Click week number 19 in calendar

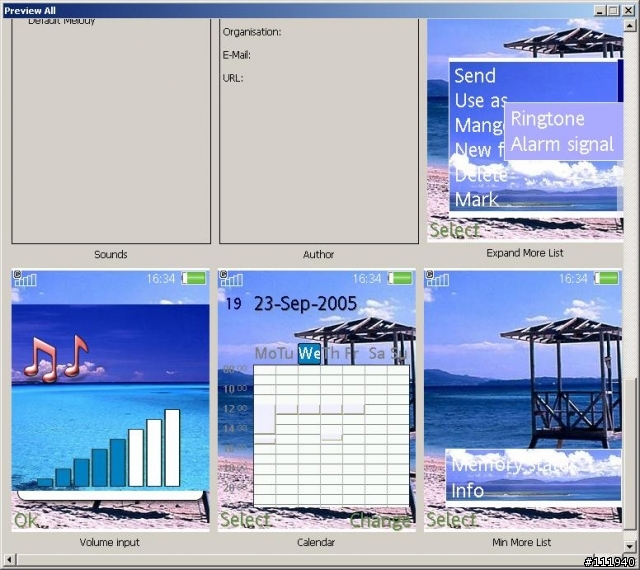coord(233,304)
